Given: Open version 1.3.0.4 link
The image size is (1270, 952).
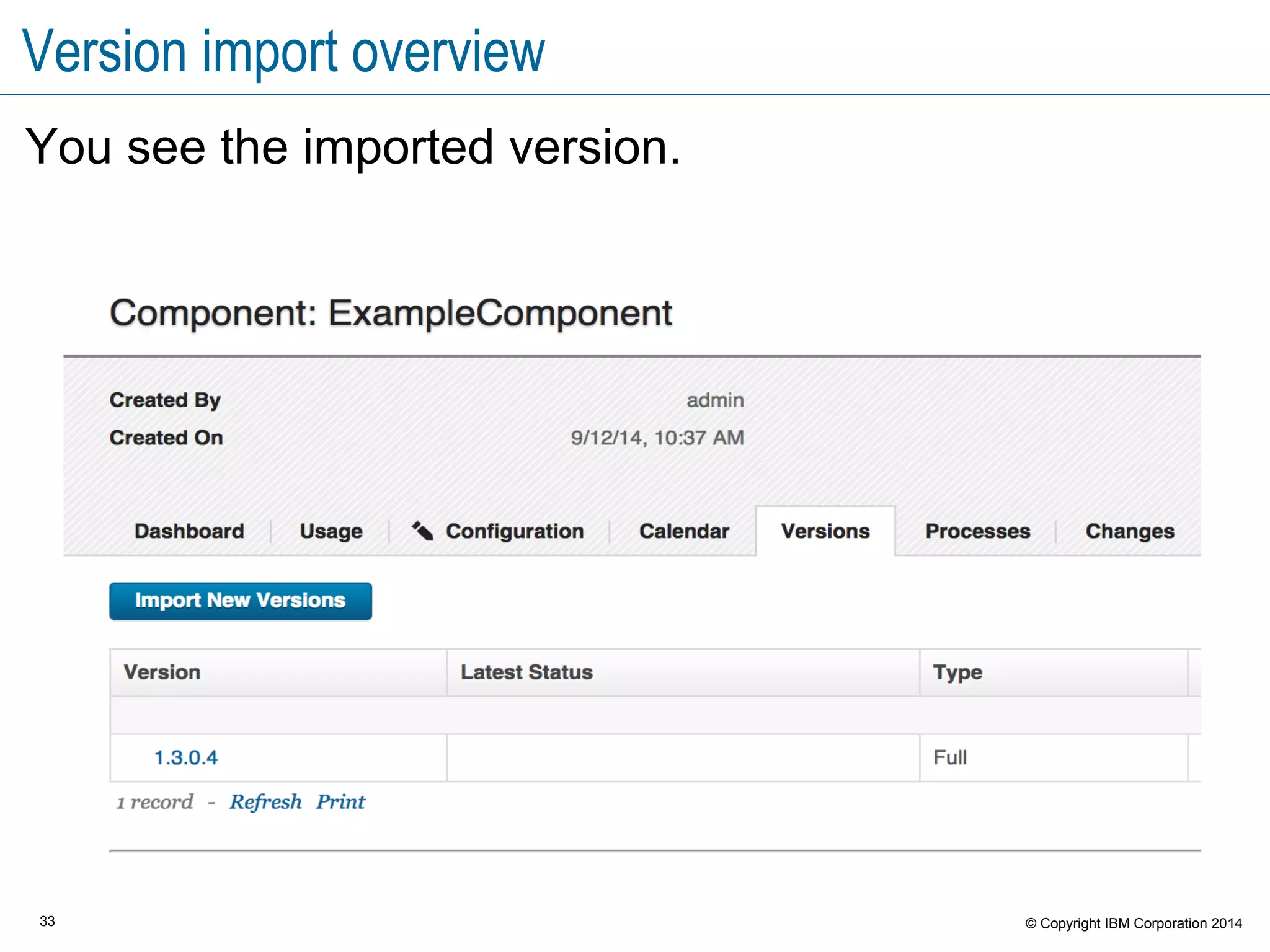Looking at the screenshot, I should click(x=186, y=757).
